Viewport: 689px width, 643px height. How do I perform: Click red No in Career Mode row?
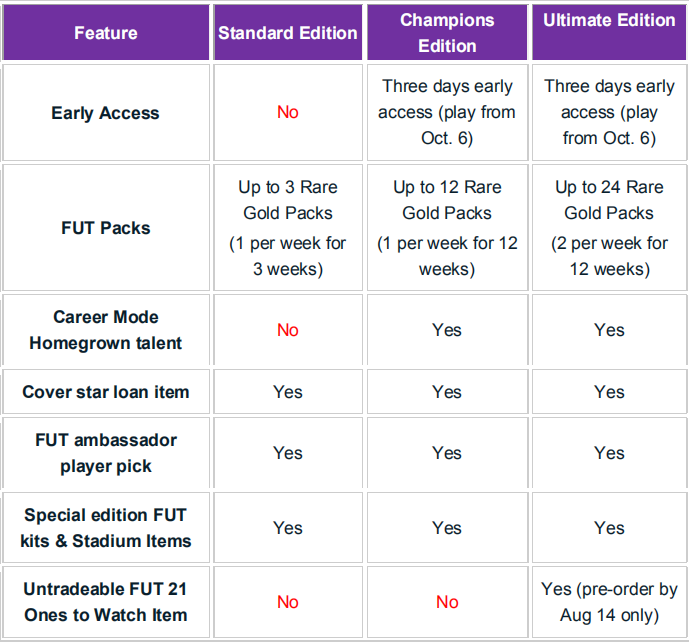coord(288,330)
